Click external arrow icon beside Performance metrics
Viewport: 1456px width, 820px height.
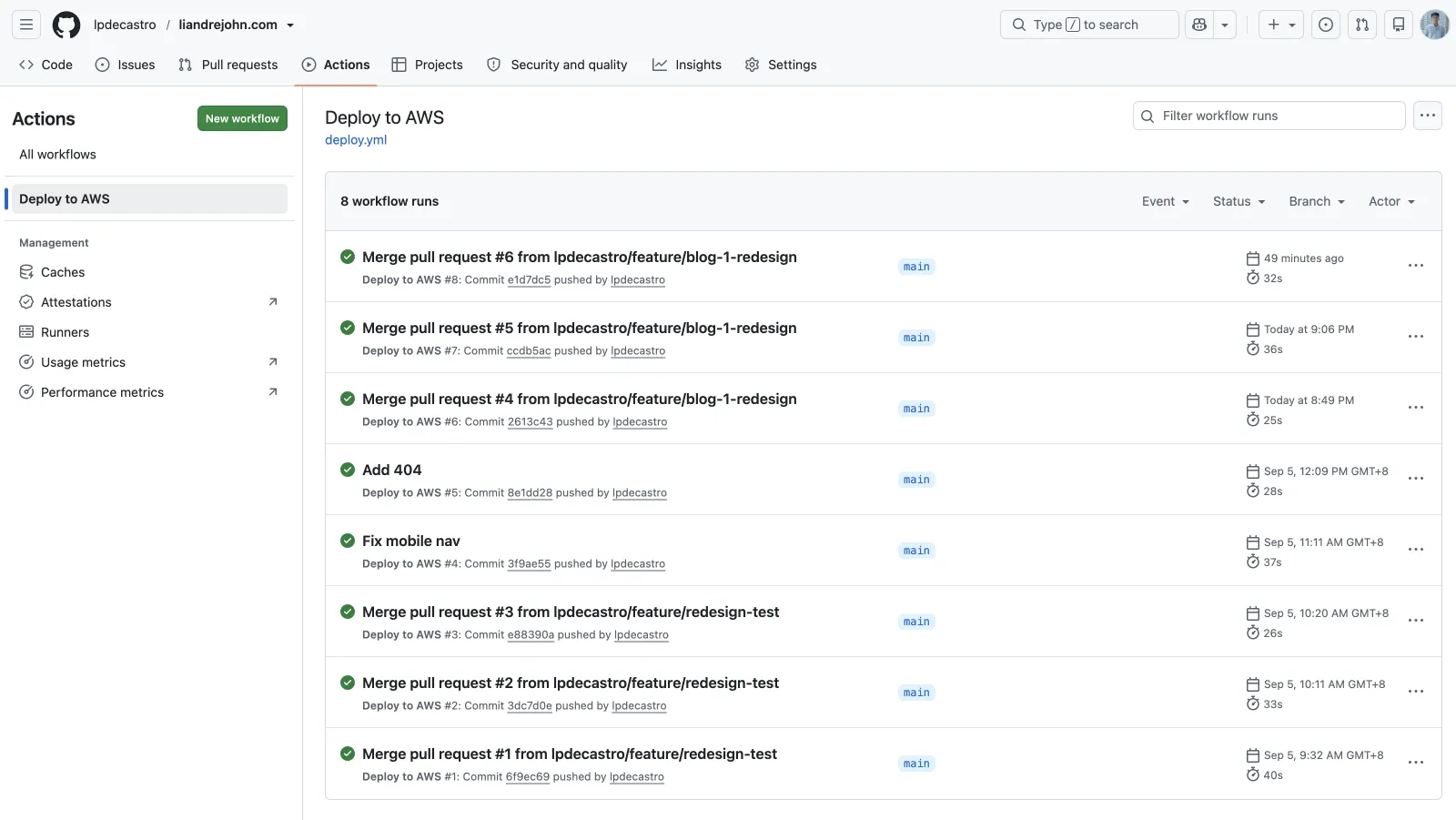[273, 392]
